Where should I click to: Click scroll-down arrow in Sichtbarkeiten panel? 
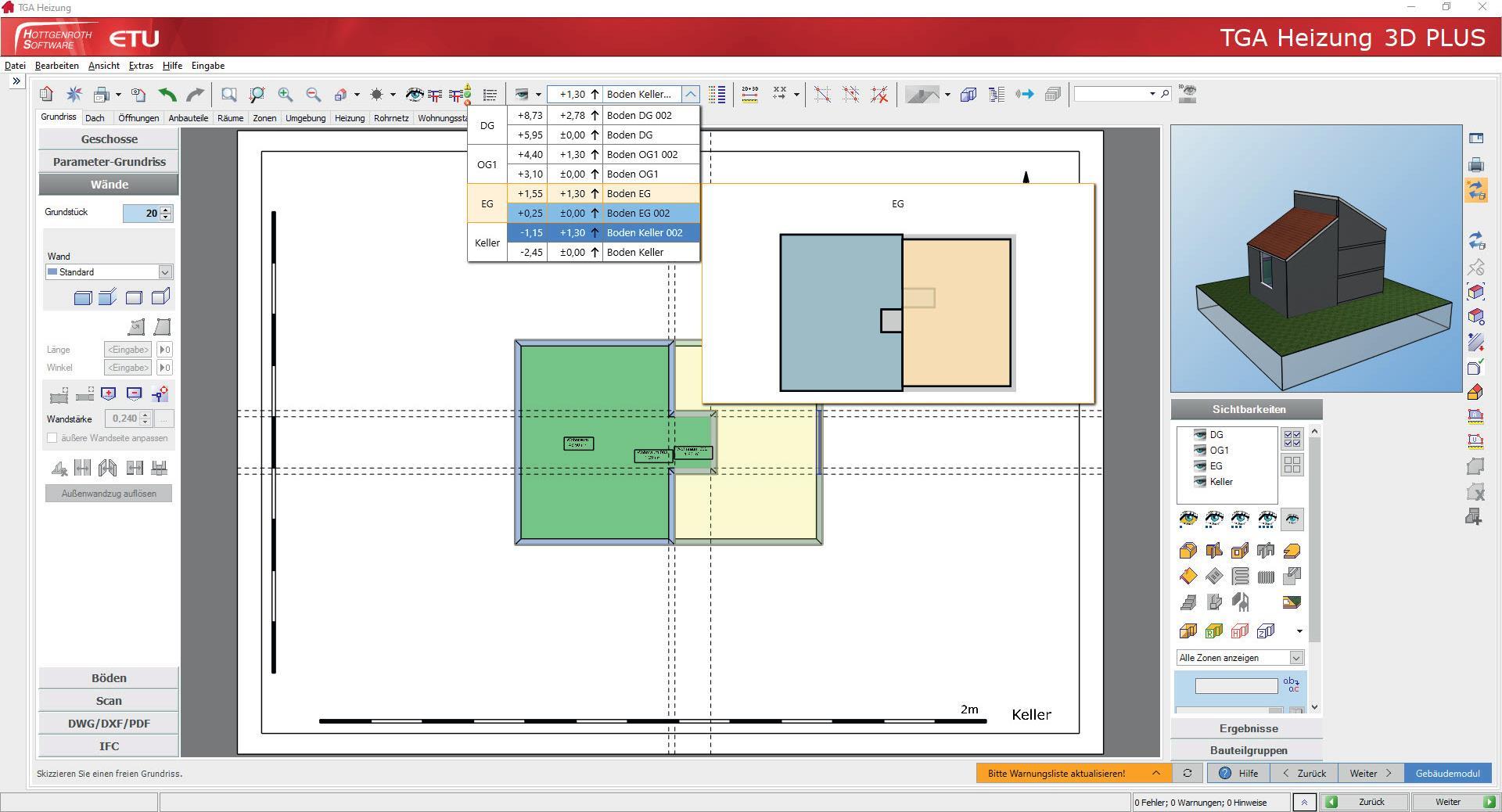pos(1314,707)
